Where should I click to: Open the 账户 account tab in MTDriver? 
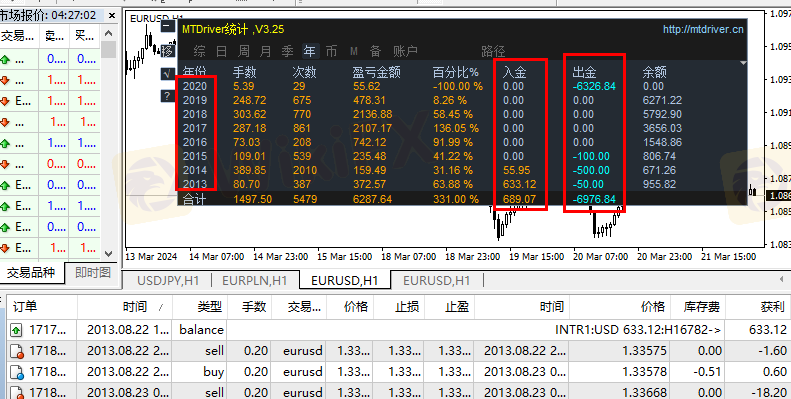(x=405, y=51)
